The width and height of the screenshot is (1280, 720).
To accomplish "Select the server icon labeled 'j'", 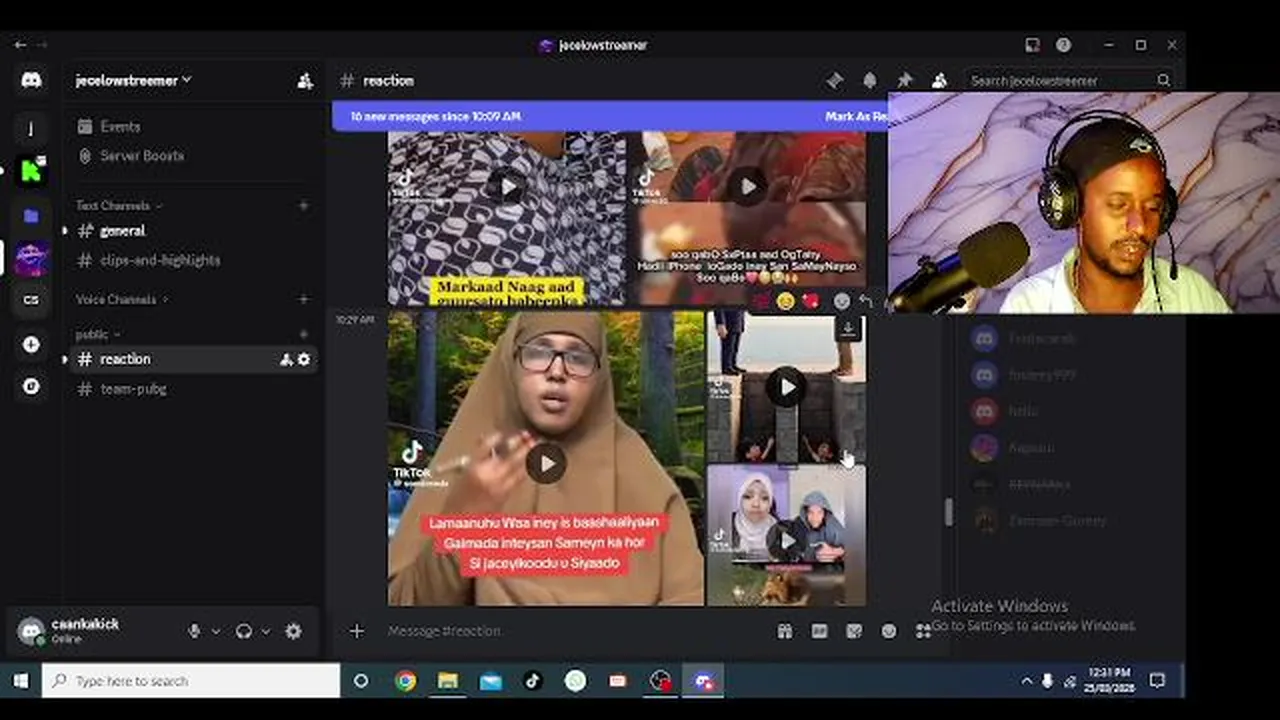I will pos(31,128).
